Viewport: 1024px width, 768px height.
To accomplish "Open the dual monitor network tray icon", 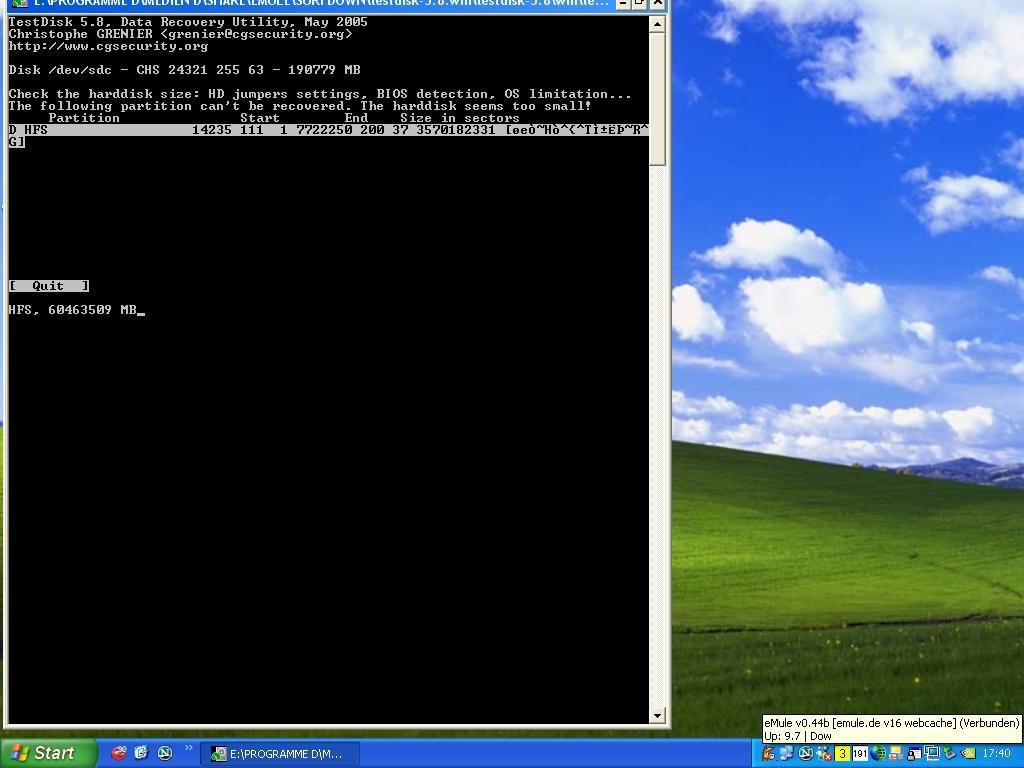I will click(x=932, y=754).
